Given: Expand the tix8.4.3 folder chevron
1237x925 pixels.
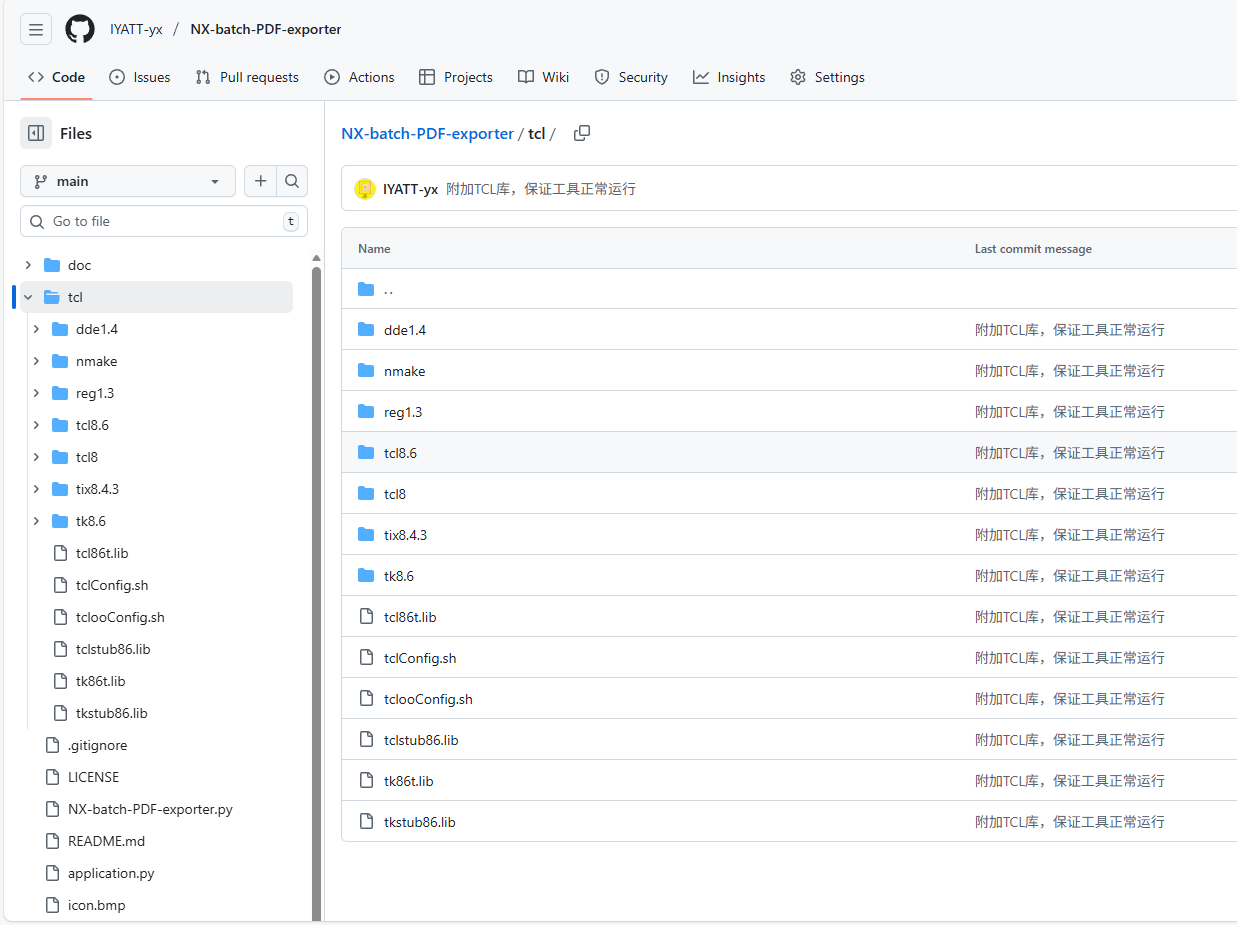Looking at the screenshot, I should (x=37, y=489).
